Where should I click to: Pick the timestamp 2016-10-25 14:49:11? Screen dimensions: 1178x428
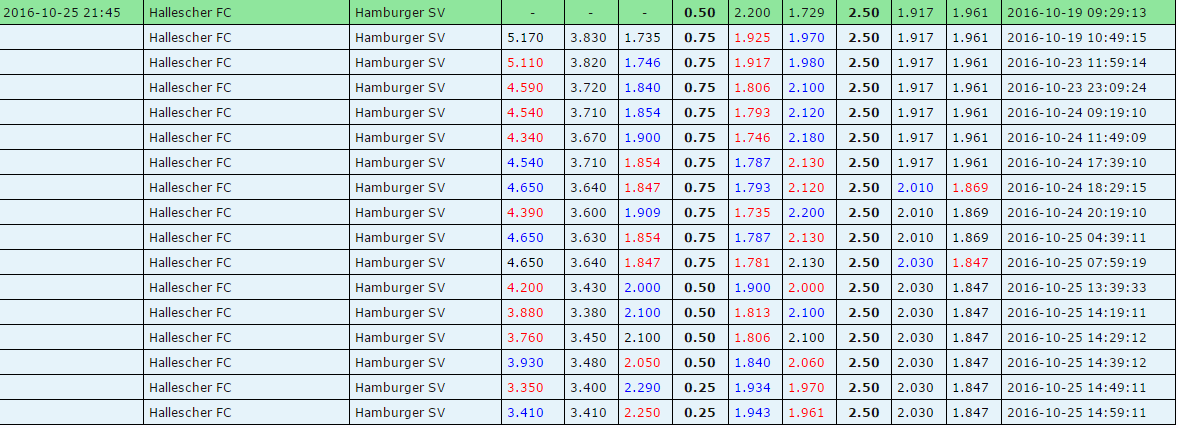point(1077,387)
